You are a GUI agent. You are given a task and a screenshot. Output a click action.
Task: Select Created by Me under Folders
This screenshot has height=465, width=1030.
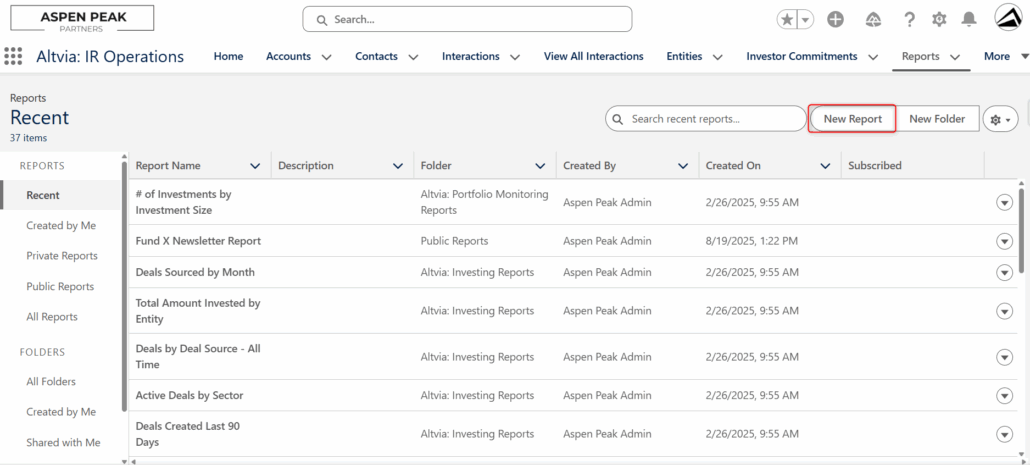coord(61,412)
